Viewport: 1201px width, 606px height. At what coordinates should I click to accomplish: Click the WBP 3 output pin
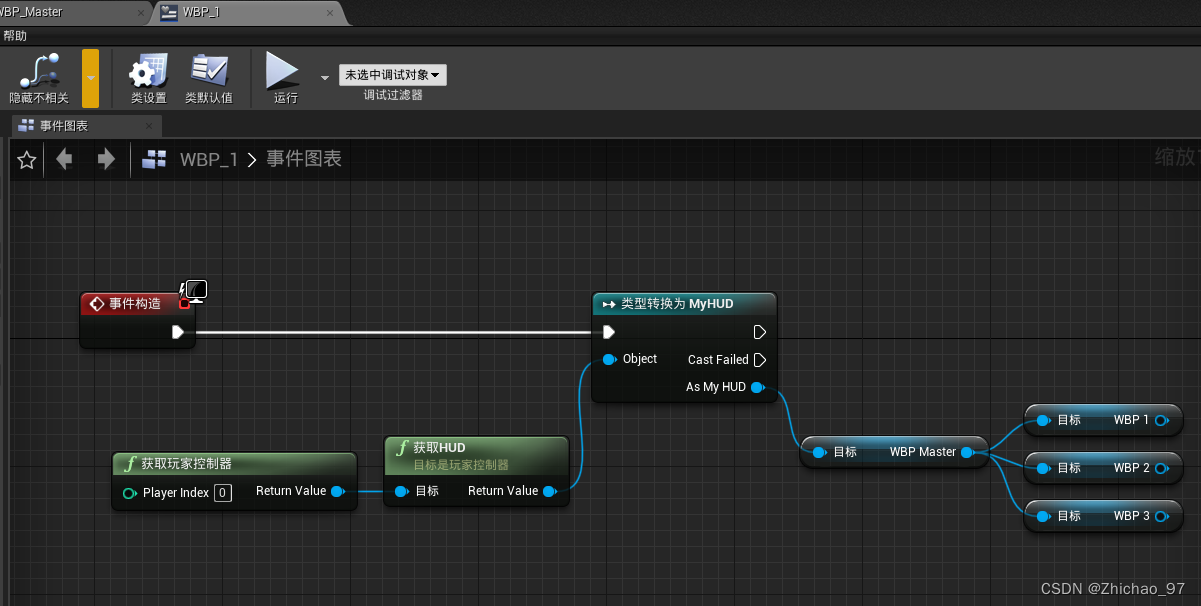pyautogui.click(x=1161, y=516)
